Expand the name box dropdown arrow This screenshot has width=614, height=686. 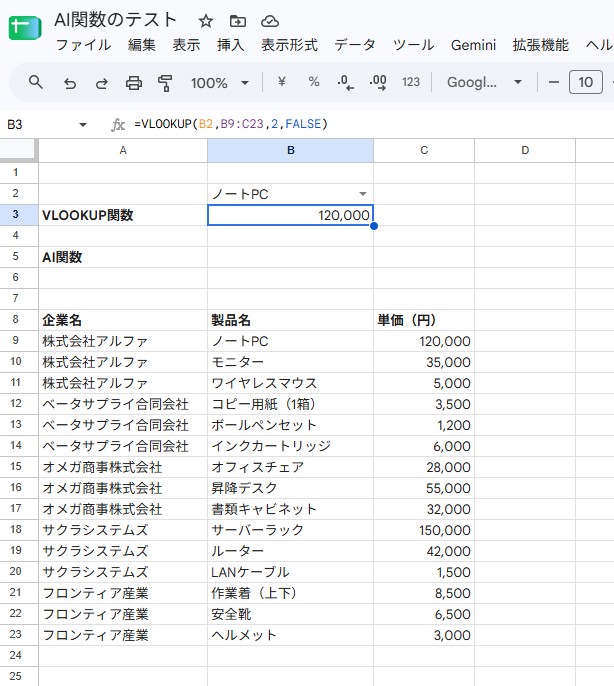coord(83,125)
